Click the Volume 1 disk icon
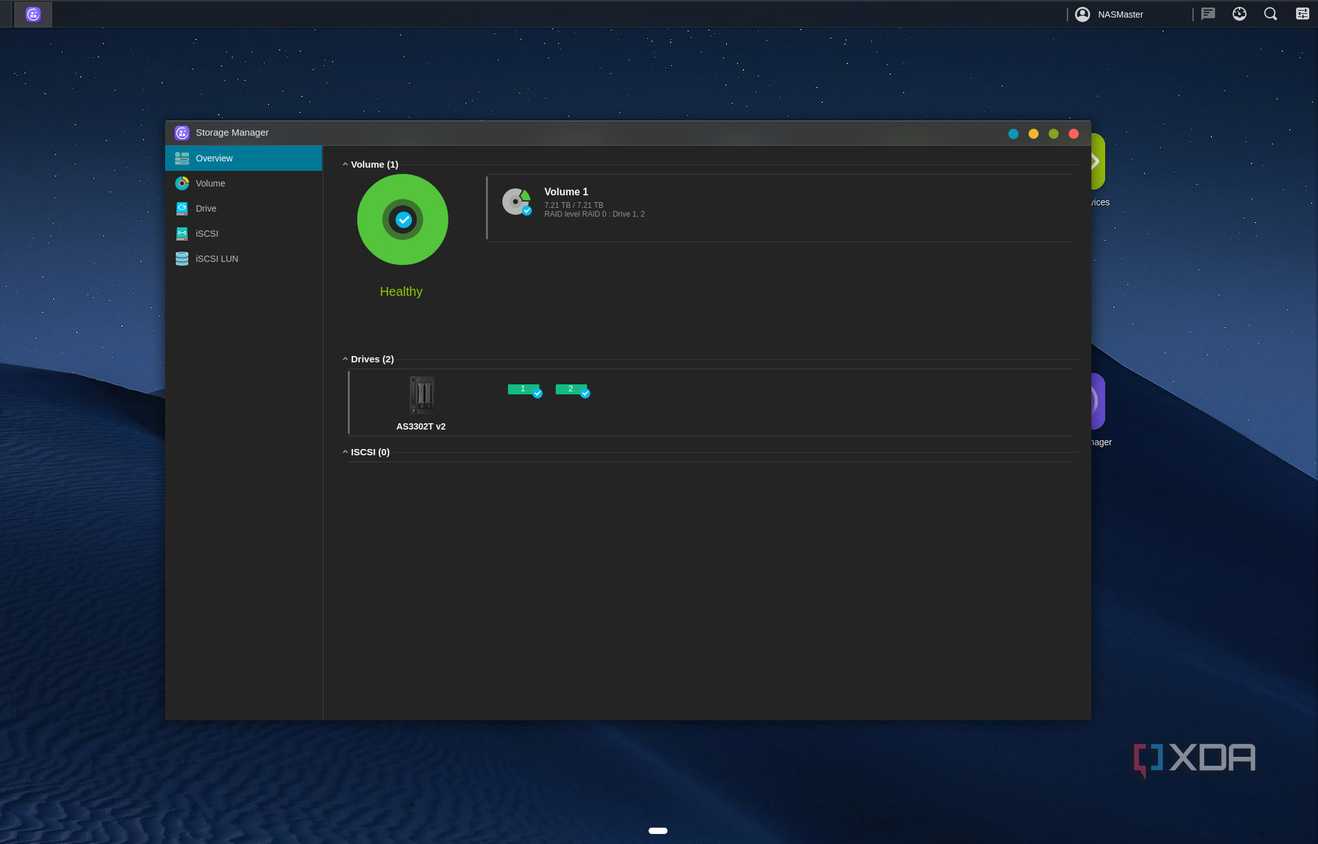Screen dimensions: 1318x844 pyautogui.click(x=516, y=202)
